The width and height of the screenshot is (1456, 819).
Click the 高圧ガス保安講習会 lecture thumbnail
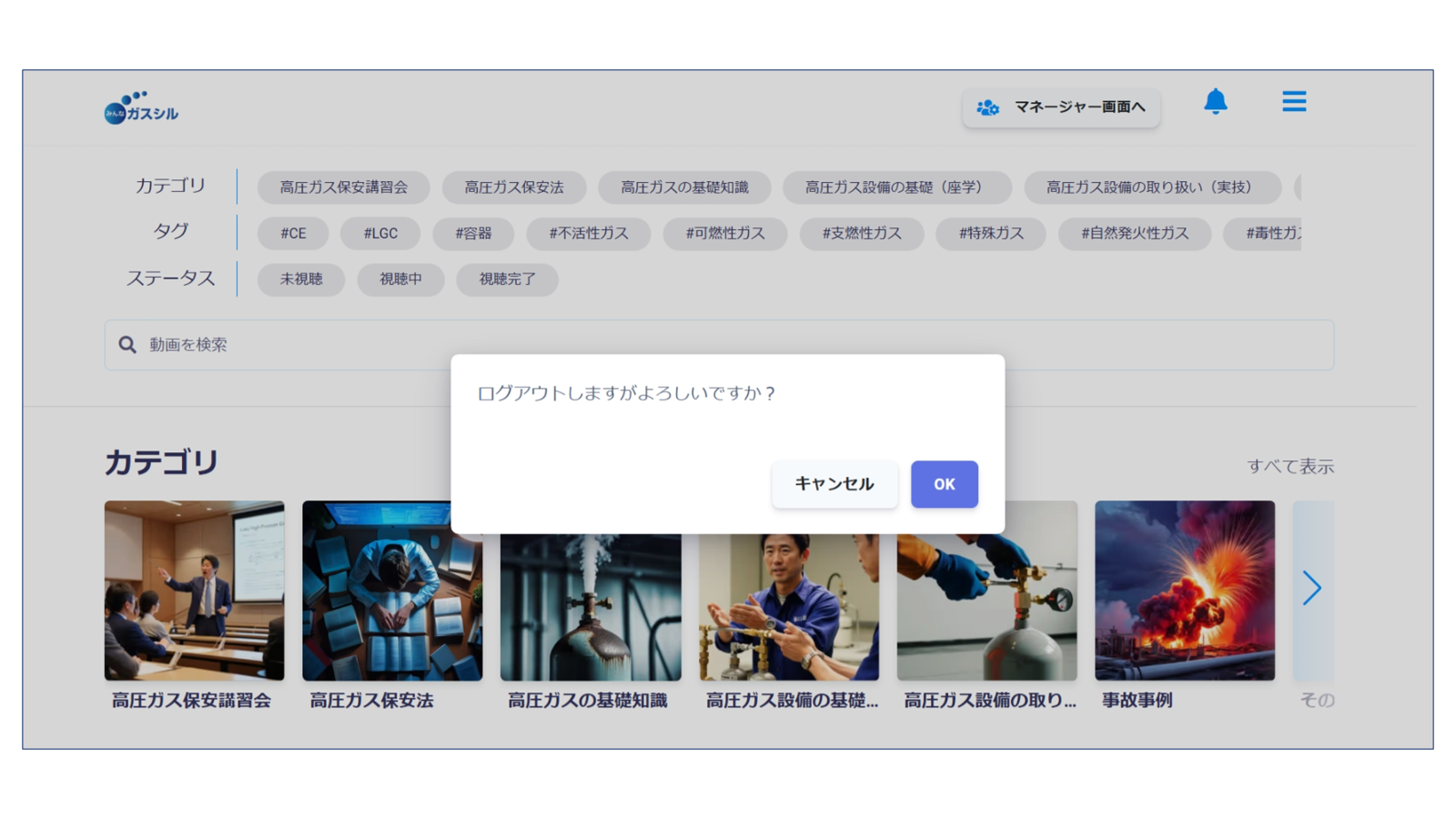click(194, 590)
